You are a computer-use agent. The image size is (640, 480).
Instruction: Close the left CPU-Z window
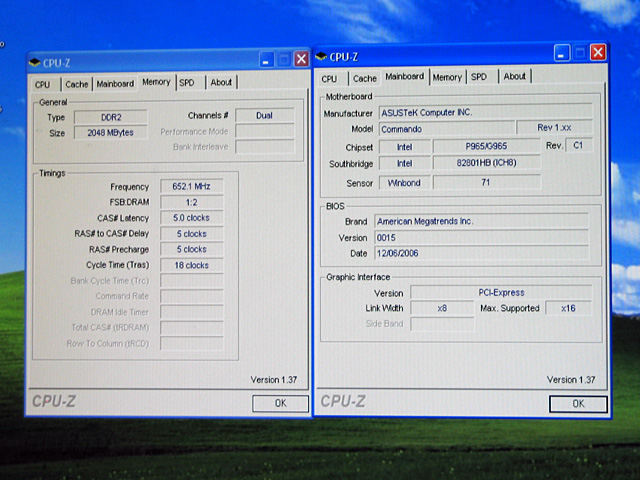coord(300,60)
